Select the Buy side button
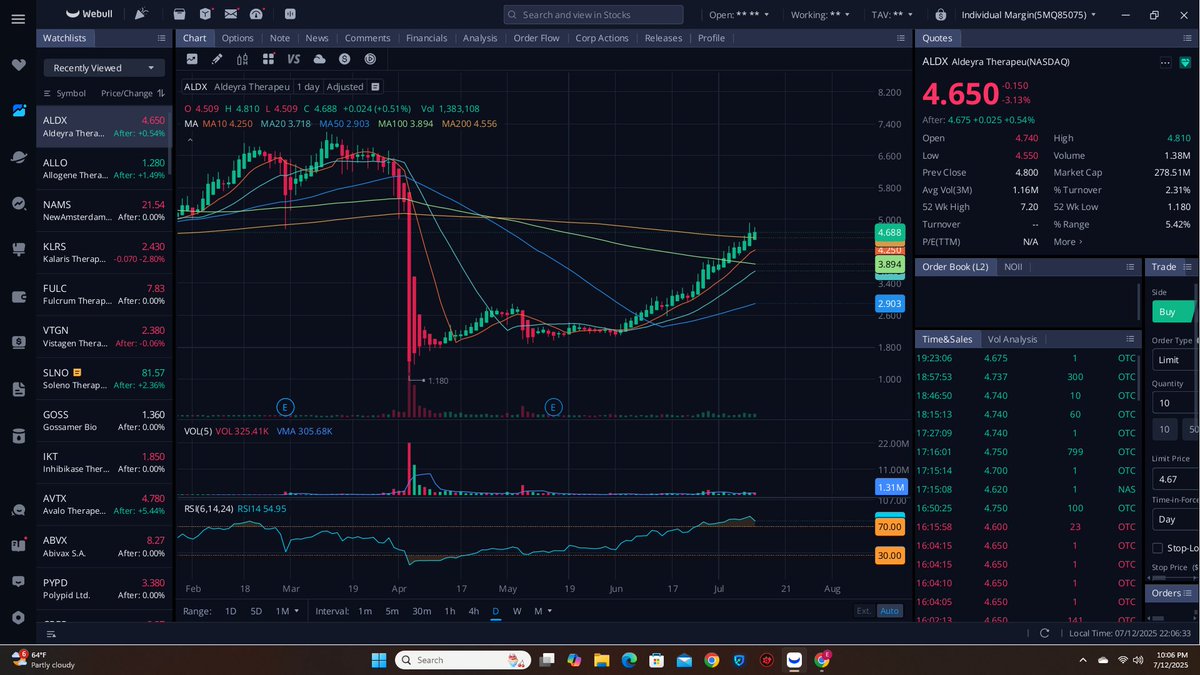The width and height of the screenshot is (1200, 675). [x=1173, y=312]
